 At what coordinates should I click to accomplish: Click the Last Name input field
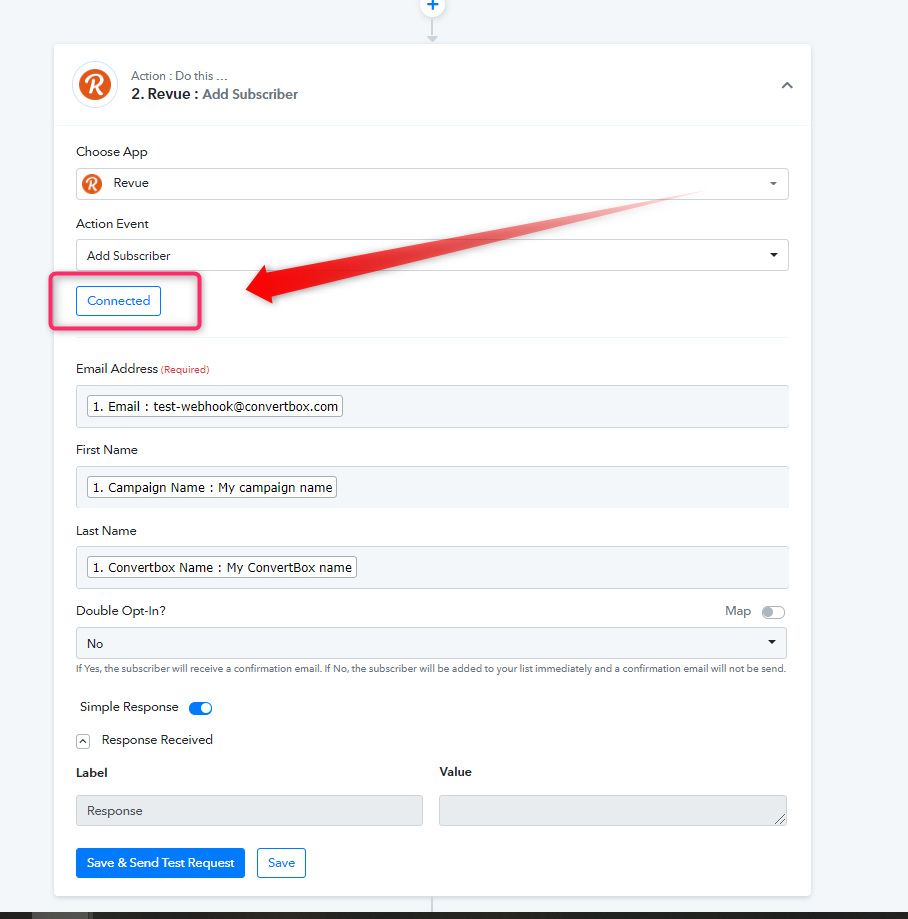point(432,567)
